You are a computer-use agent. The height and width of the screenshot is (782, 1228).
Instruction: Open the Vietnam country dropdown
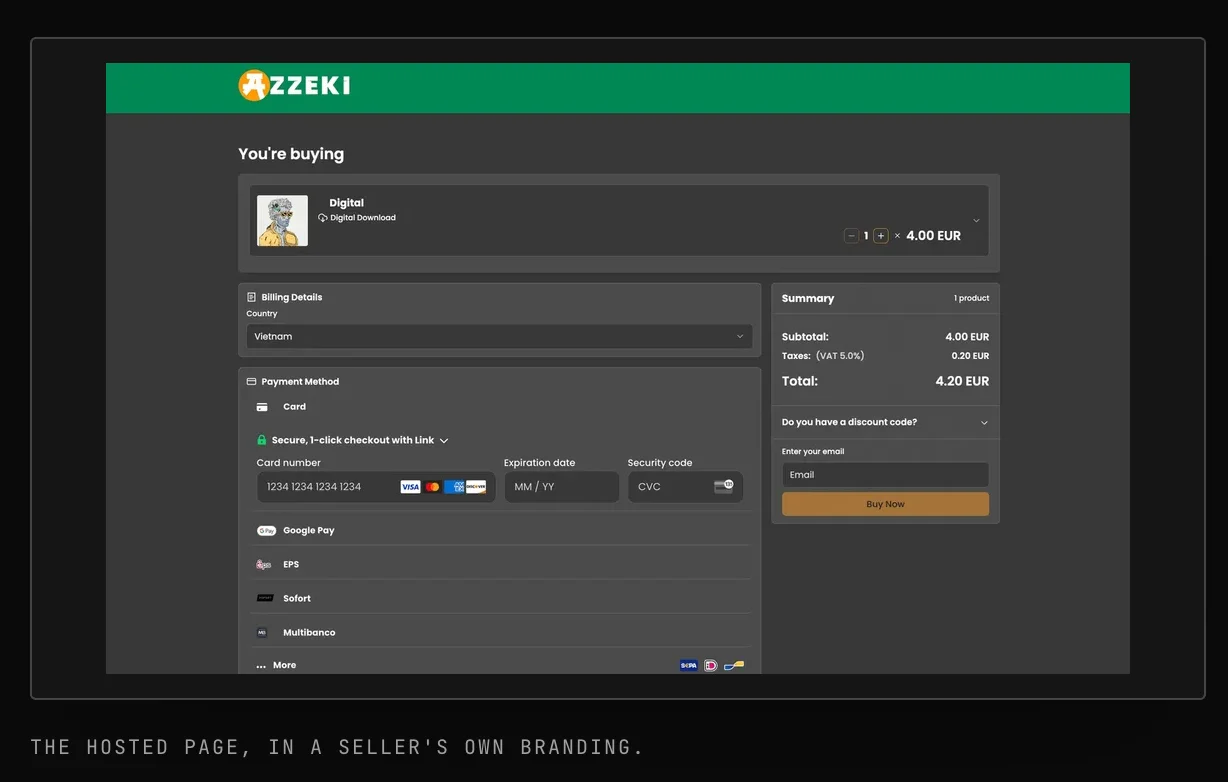[499, 337]
